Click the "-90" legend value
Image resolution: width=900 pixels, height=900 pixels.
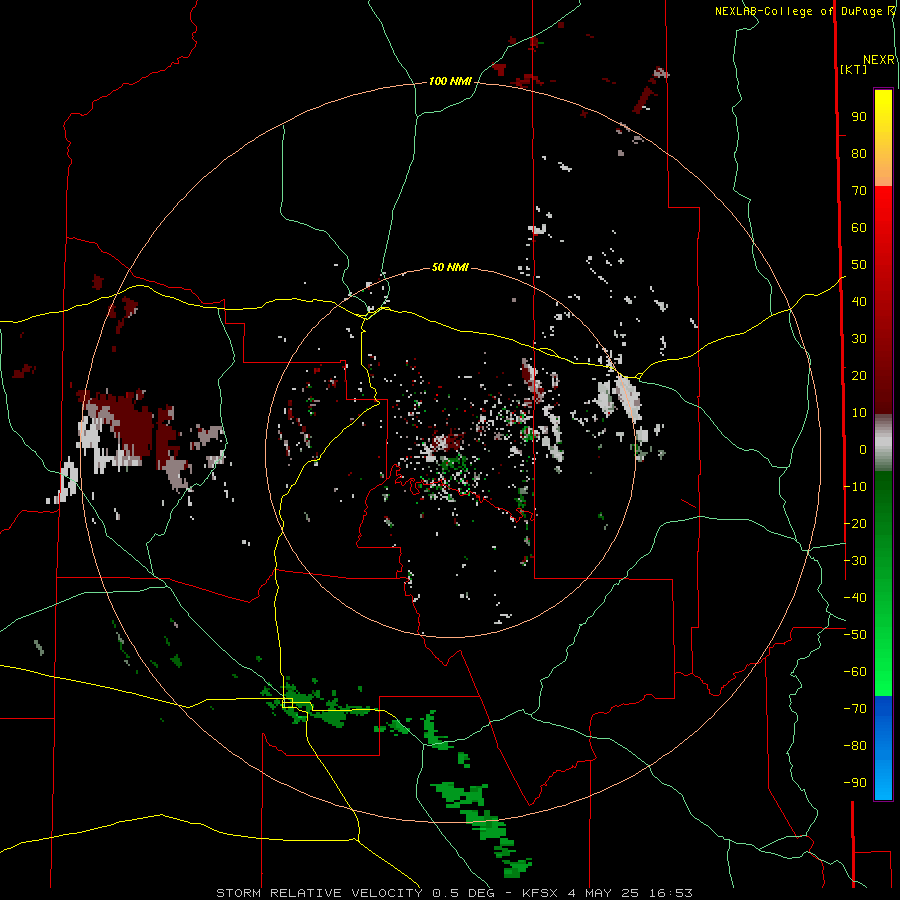(x=855, y=783)
